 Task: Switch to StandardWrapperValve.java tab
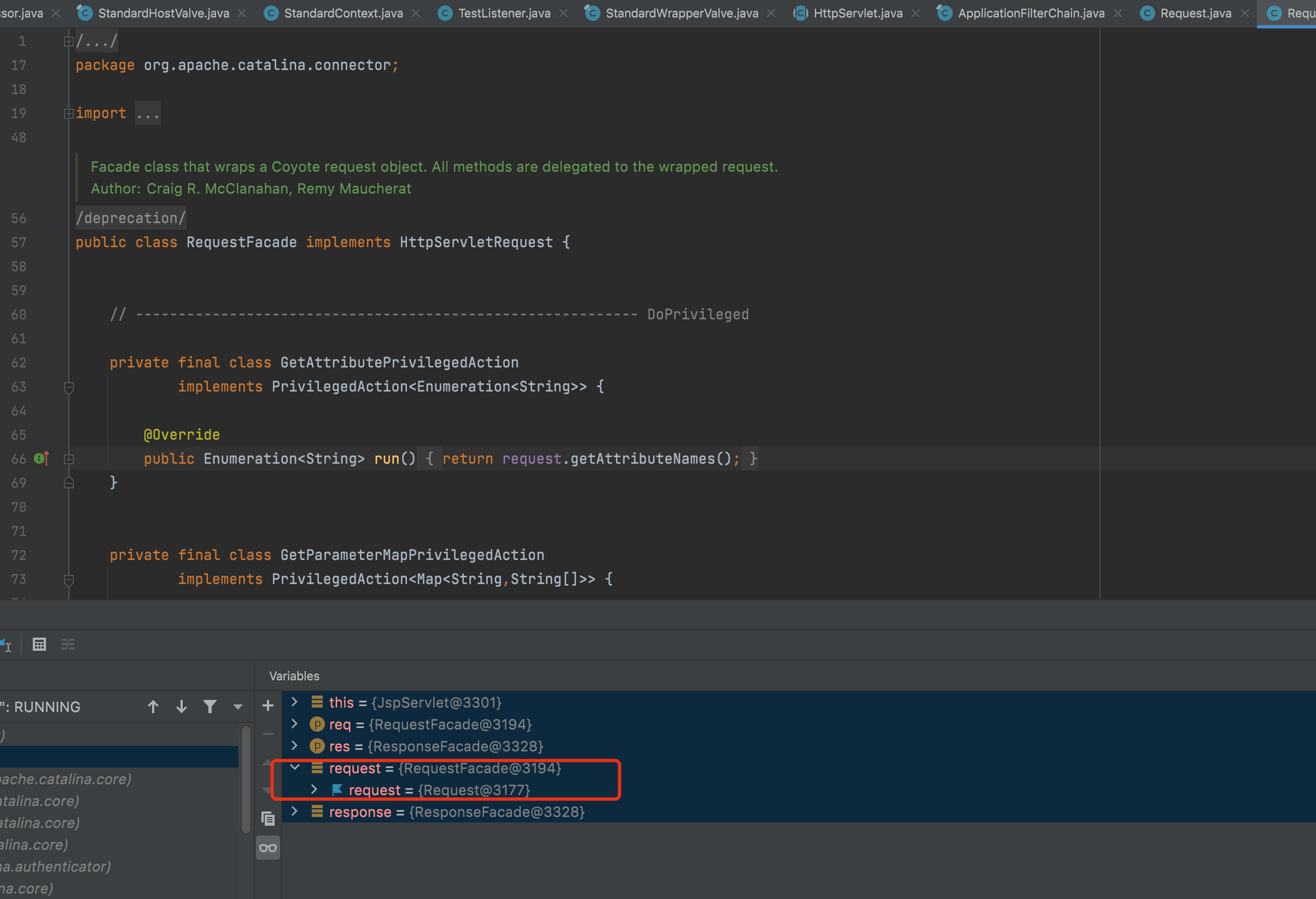[682, 13]
